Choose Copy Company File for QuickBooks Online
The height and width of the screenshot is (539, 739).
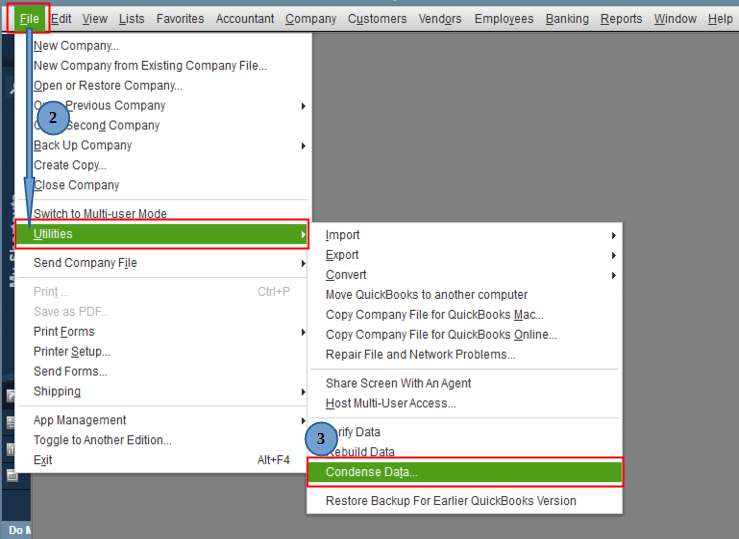[x=441, y=334]
